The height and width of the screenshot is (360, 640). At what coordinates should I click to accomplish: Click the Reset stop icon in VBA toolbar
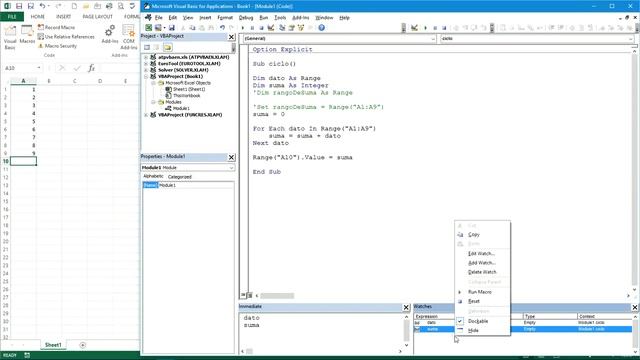262,28
